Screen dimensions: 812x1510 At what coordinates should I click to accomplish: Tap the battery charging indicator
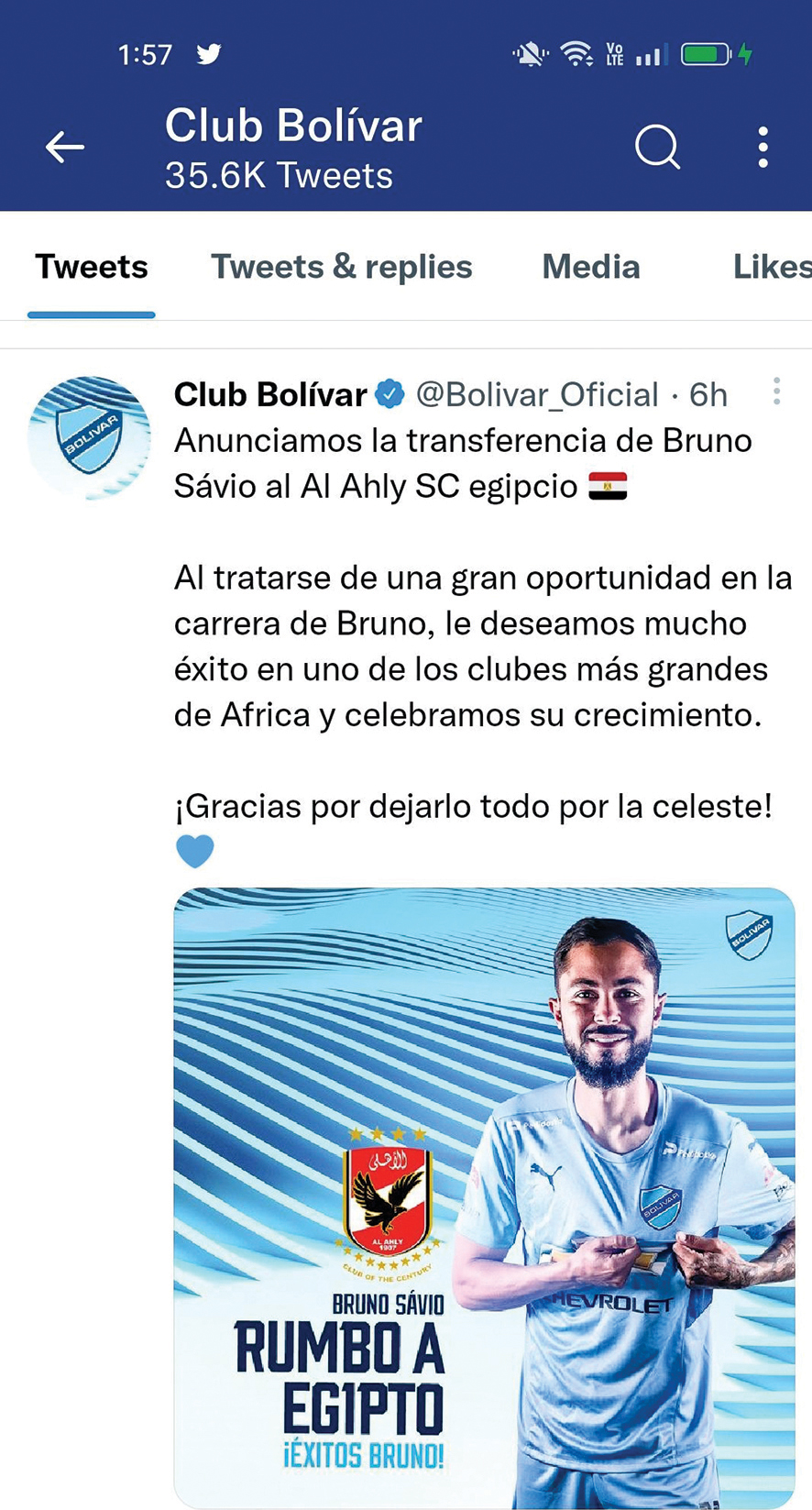click(716, 54)
